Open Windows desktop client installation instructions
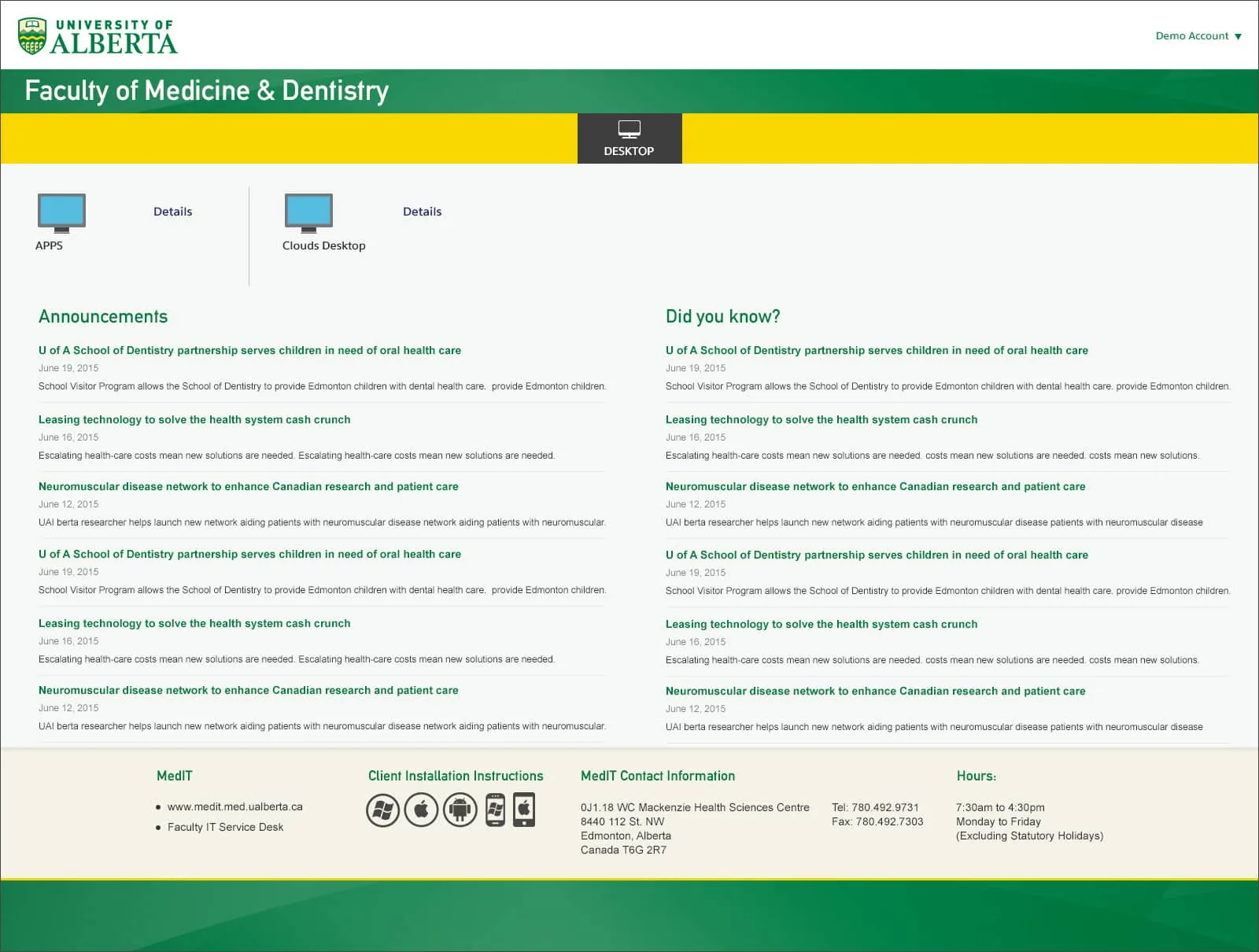Viewport: 1259px width, 952px height. (x=383, y=810)
